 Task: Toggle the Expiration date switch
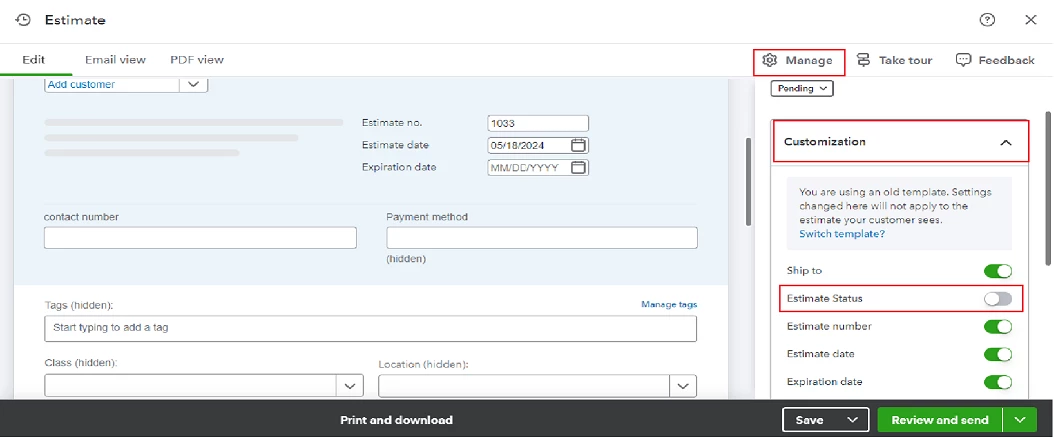coord(998,382)
